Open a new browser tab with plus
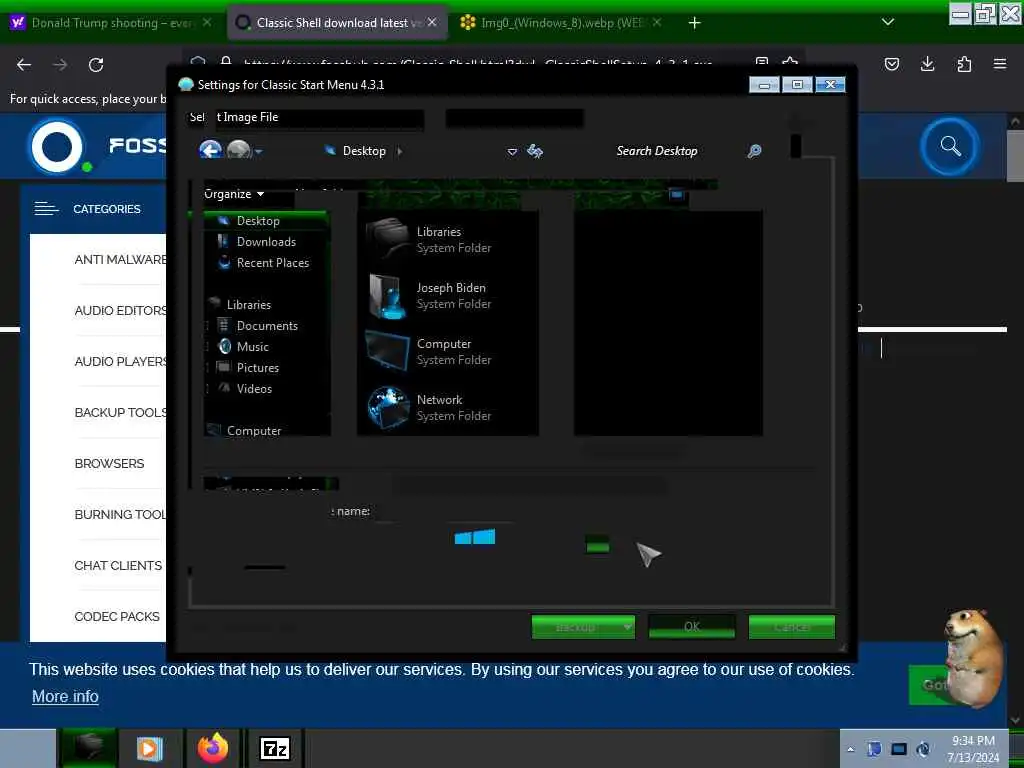The width and height of the screenshot is (1024, 768). coord(694,23)
